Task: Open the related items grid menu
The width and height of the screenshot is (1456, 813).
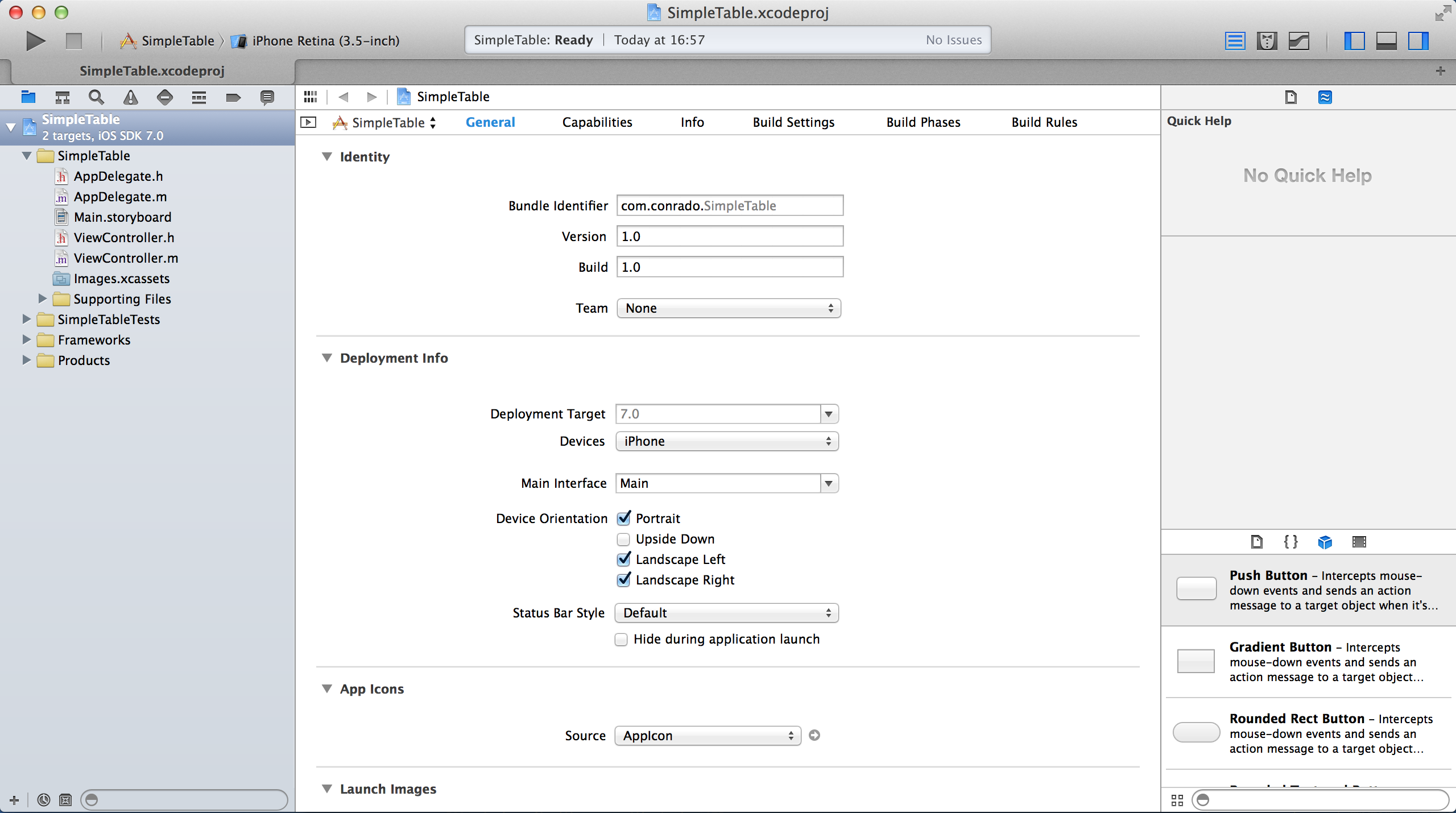Action: click(x=311, y=97)
